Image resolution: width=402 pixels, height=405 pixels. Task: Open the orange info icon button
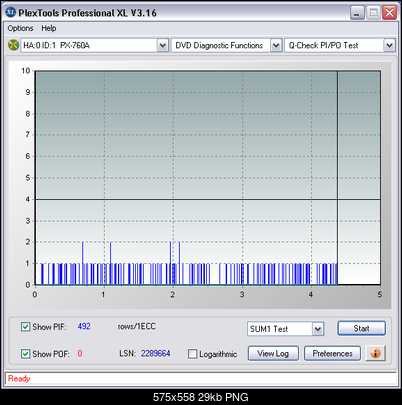point(375,353)
